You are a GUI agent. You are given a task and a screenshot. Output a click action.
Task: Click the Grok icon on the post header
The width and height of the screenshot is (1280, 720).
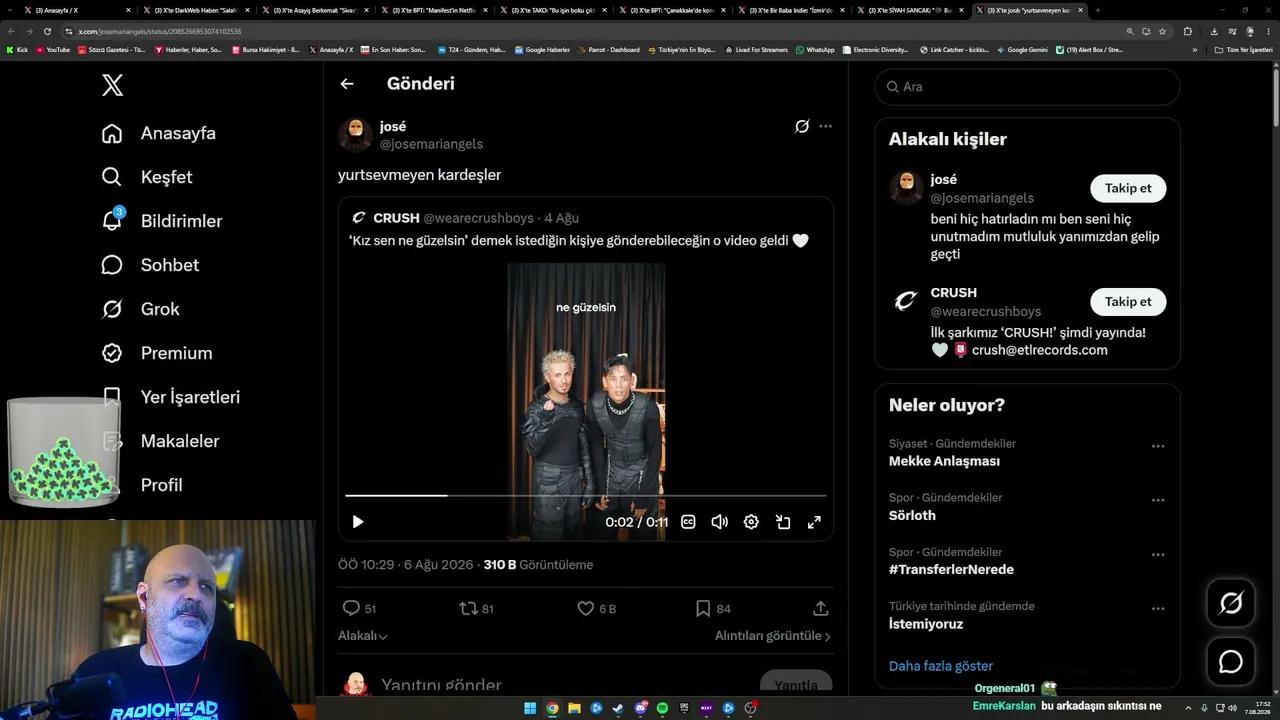(802, 126)
